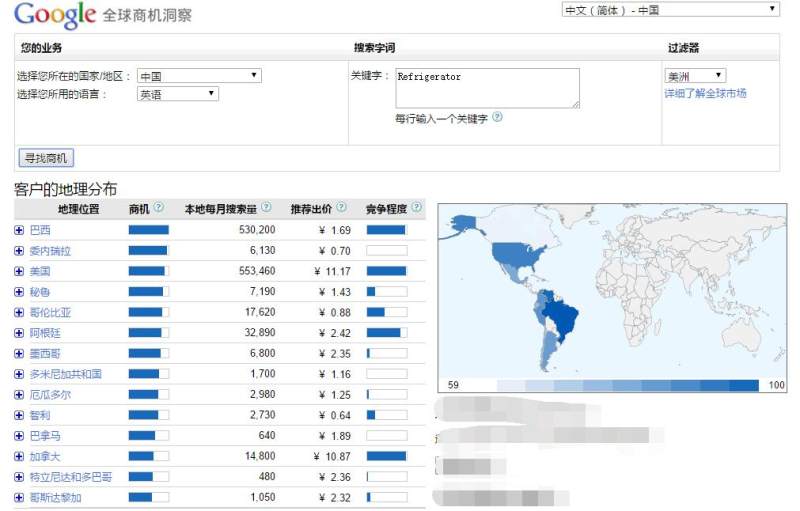Expand the 加拿大 row plus icon
Image resolution: width=800 pixels, height=511 pixels.
[19, 456]
